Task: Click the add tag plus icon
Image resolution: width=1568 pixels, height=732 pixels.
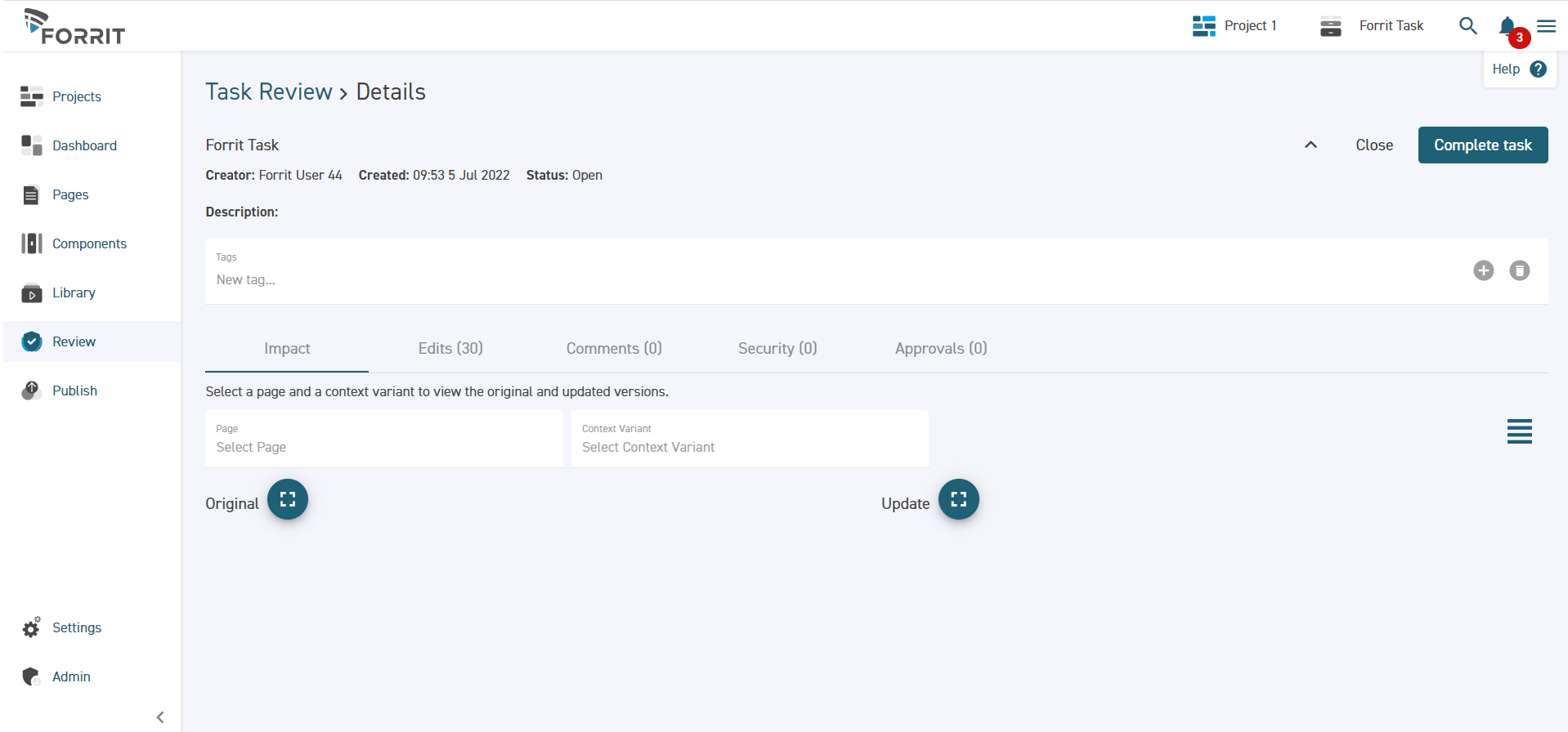Action: click(1483, 270)
